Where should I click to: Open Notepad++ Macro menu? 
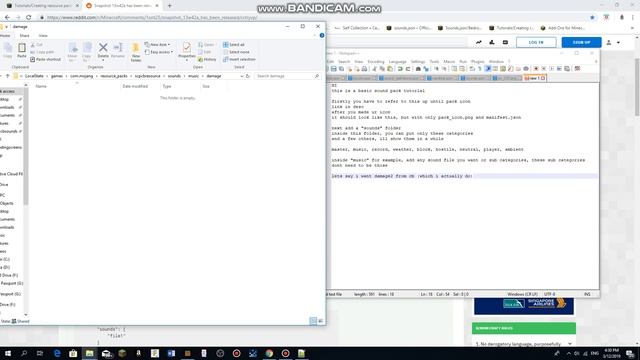tap(449, 61)
